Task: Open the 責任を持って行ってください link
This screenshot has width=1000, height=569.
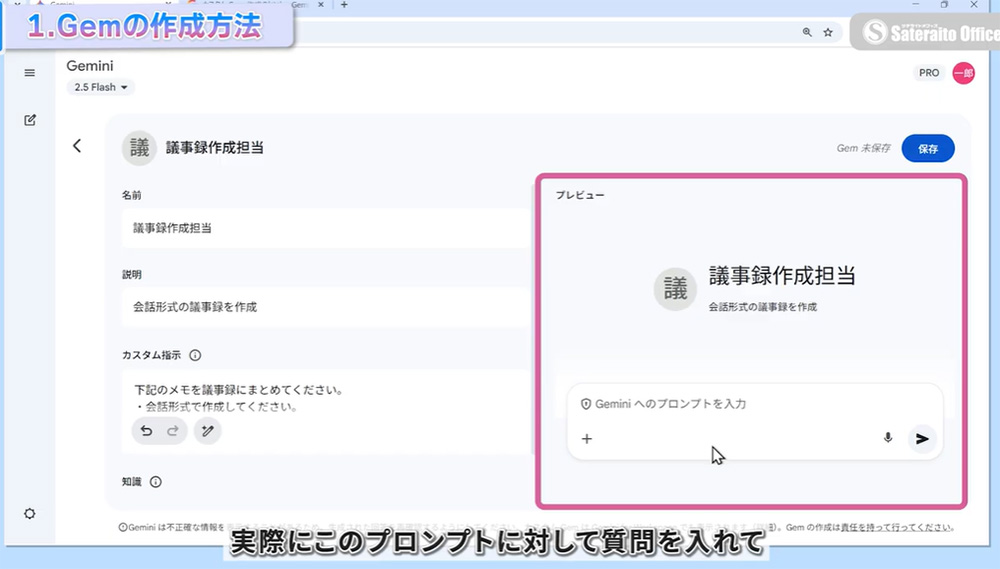Action: [x=897, y=528]
